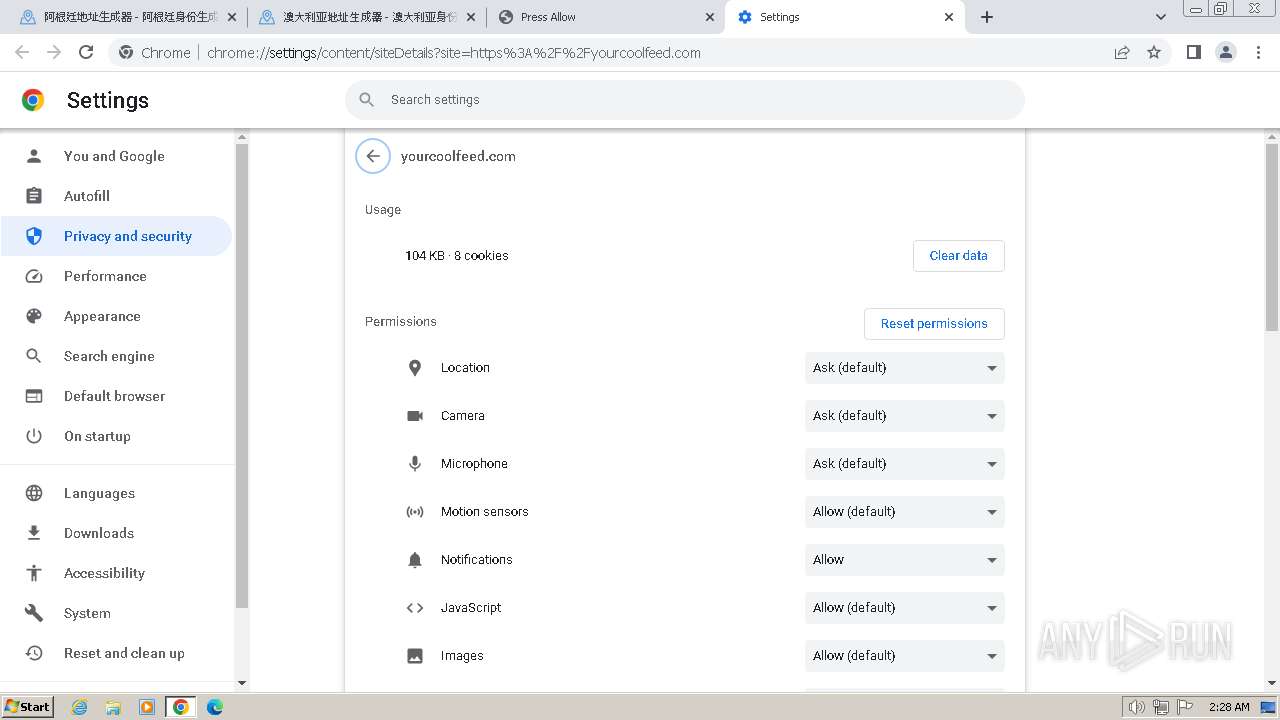Switch to the Press Allow tab
The height and width of the screenshot is (720, 1280).
coord(605,17)
